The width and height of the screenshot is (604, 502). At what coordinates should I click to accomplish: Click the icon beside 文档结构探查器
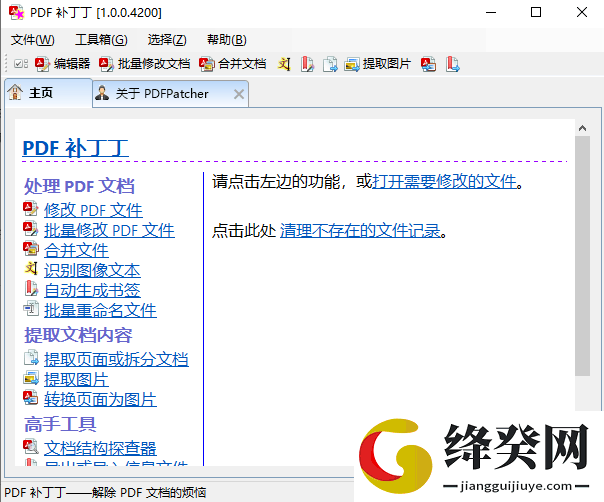(31, 447)
